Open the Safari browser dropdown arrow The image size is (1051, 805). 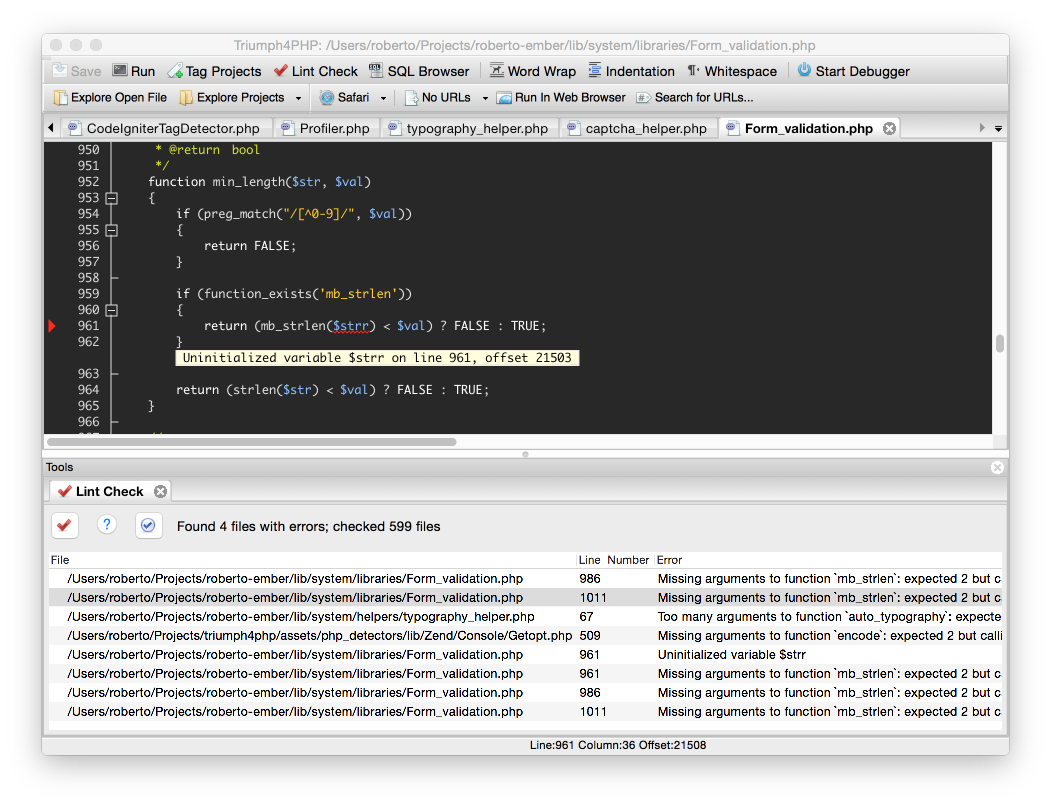point(383,98)
